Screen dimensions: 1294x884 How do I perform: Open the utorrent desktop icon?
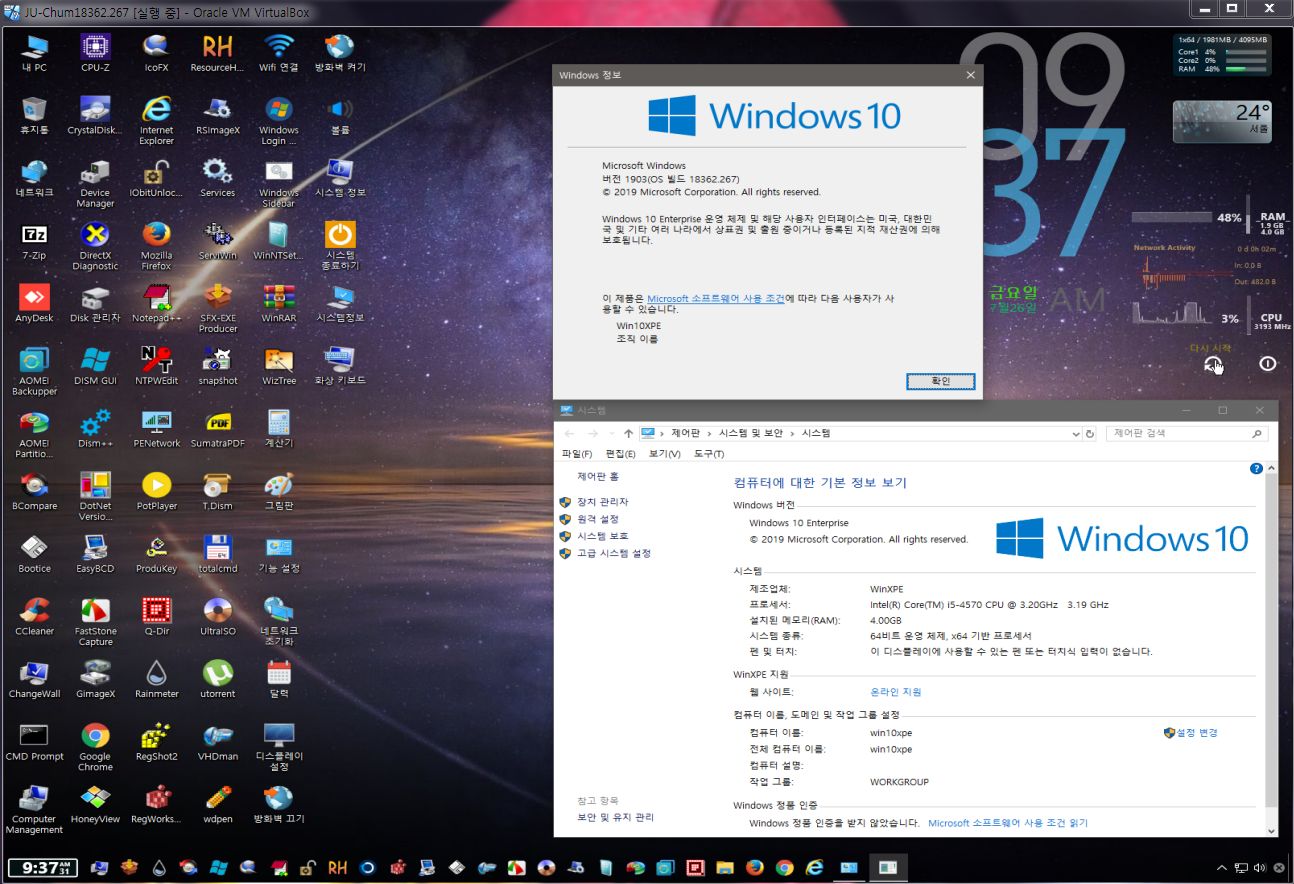[x=218, y=680]
